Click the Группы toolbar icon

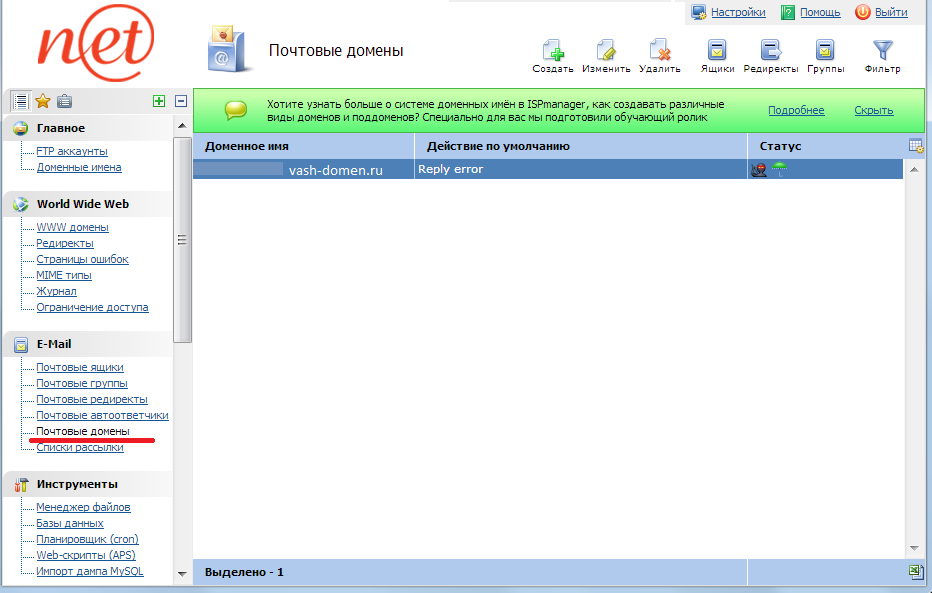pos(825,51)
